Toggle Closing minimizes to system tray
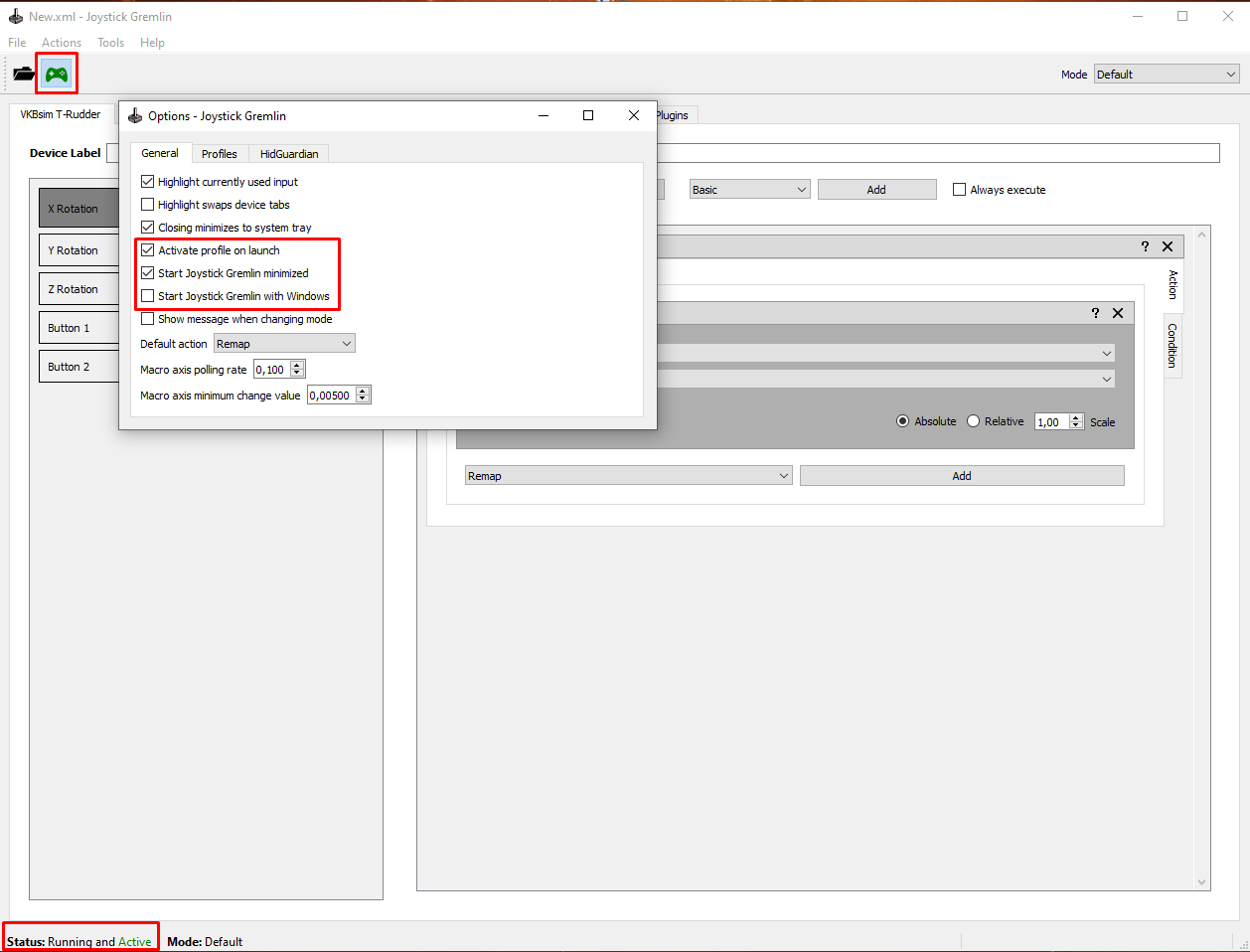 click(x=147, y=228)
